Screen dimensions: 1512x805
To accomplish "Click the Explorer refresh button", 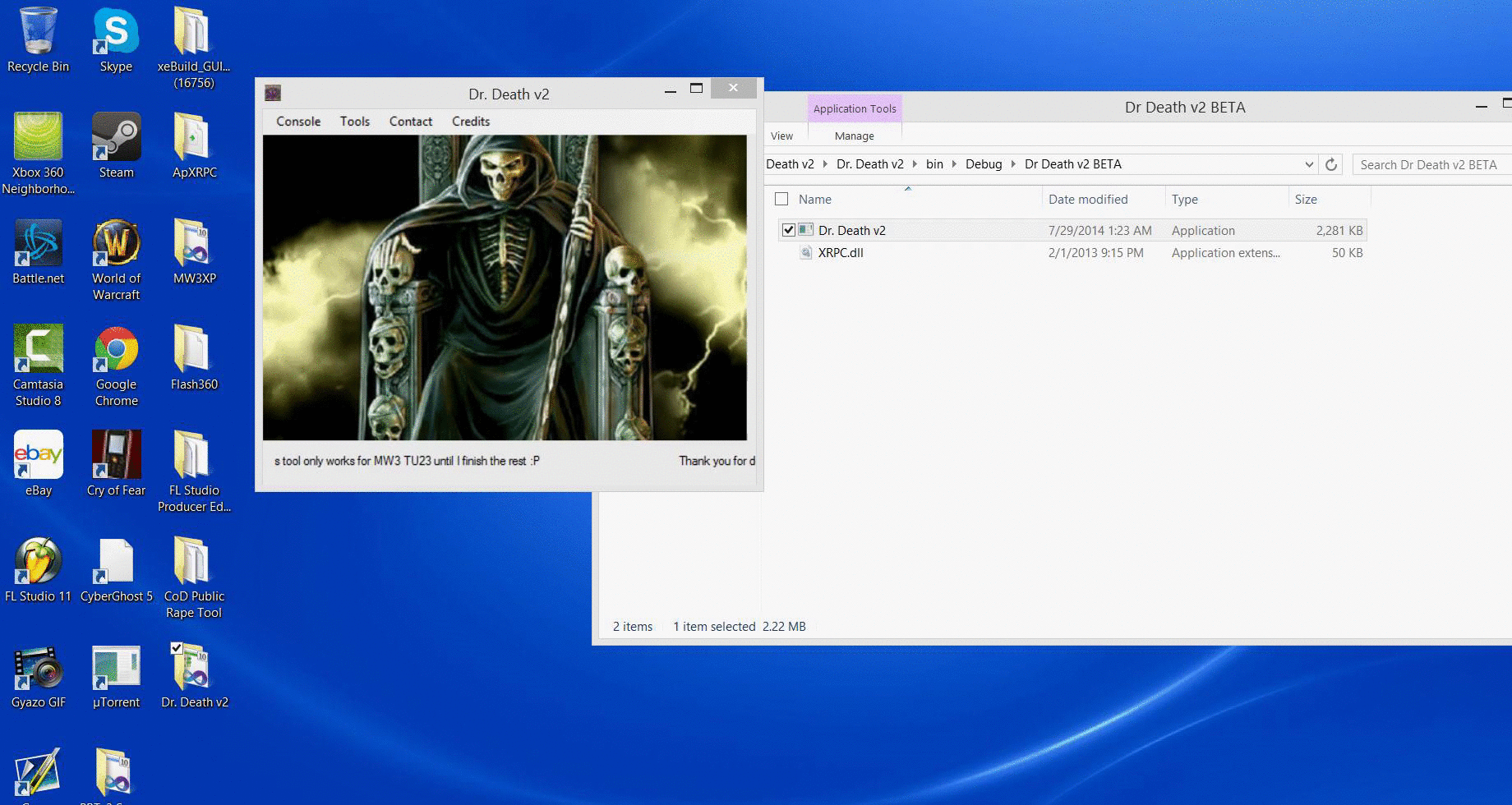I will 1331,164.
